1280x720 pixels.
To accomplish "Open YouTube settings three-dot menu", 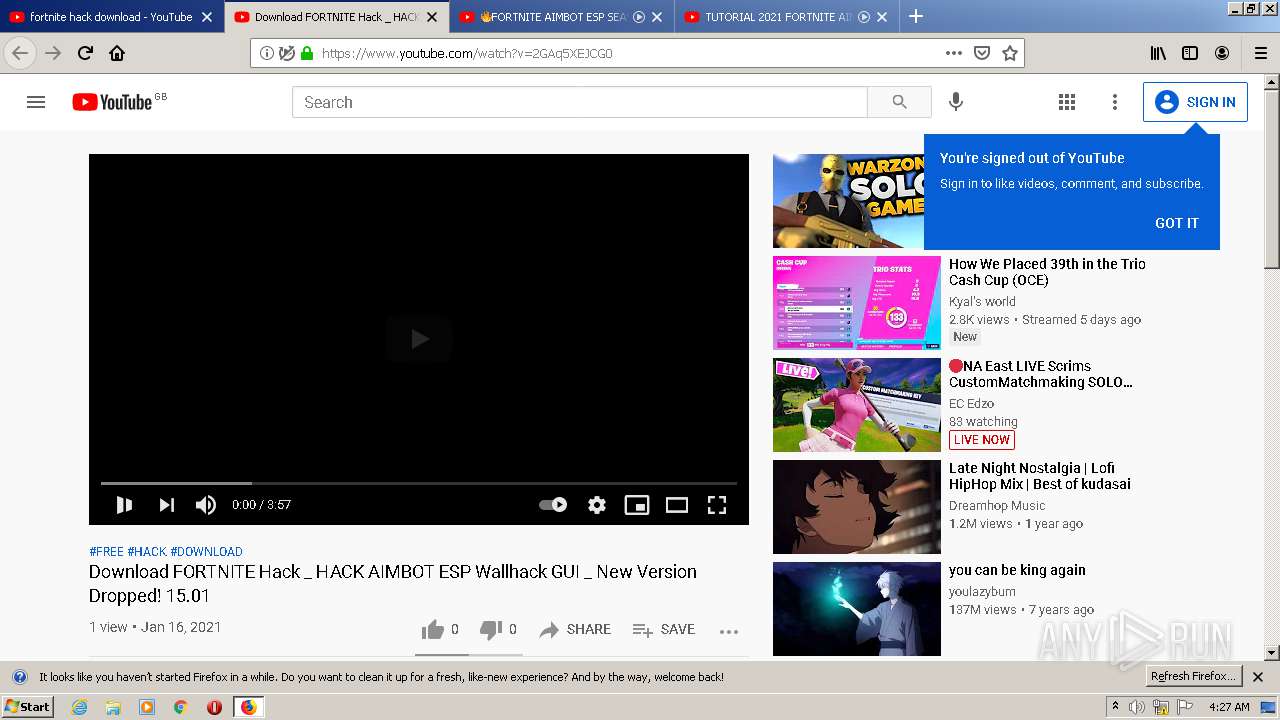I will coord(1115,102).
